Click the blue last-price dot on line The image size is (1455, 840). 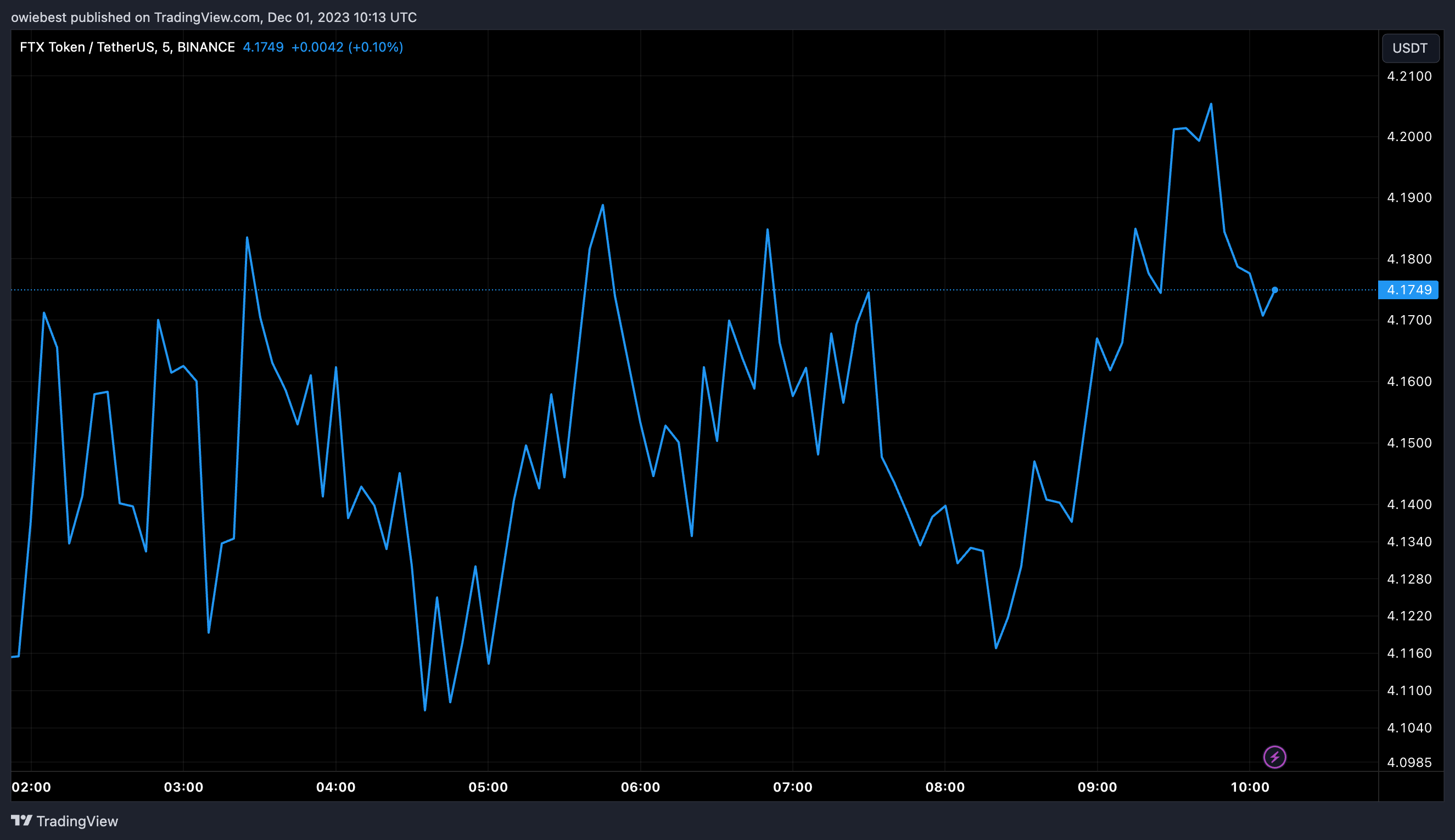tap(1274, 290)
